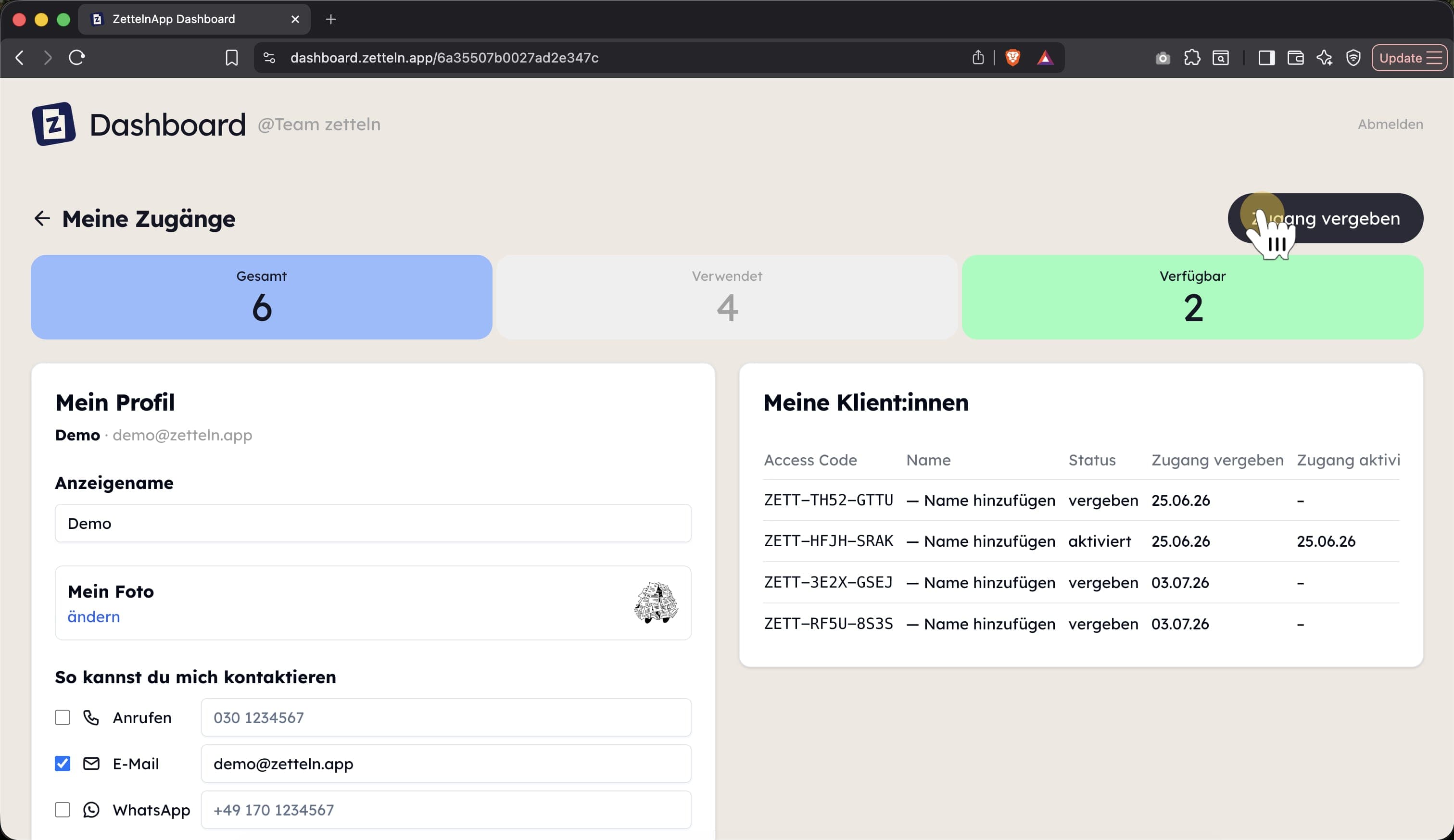Click the Mein Foto profile thumbnail
Viewport: 1454px width, 840px height.
point(656,602)
